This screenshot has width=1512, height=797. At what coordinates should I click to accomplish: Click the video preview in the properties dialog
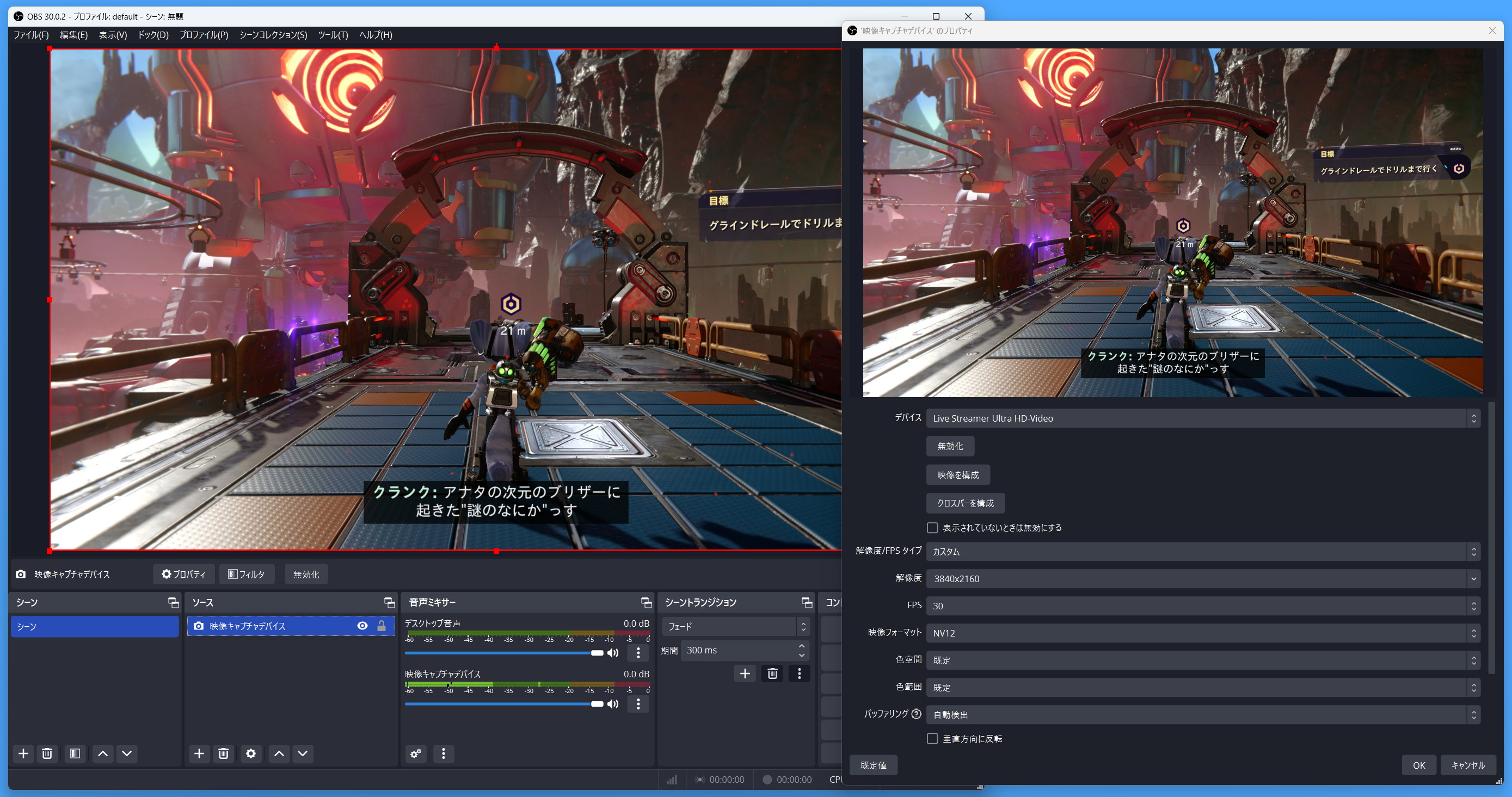[1173, 223]
